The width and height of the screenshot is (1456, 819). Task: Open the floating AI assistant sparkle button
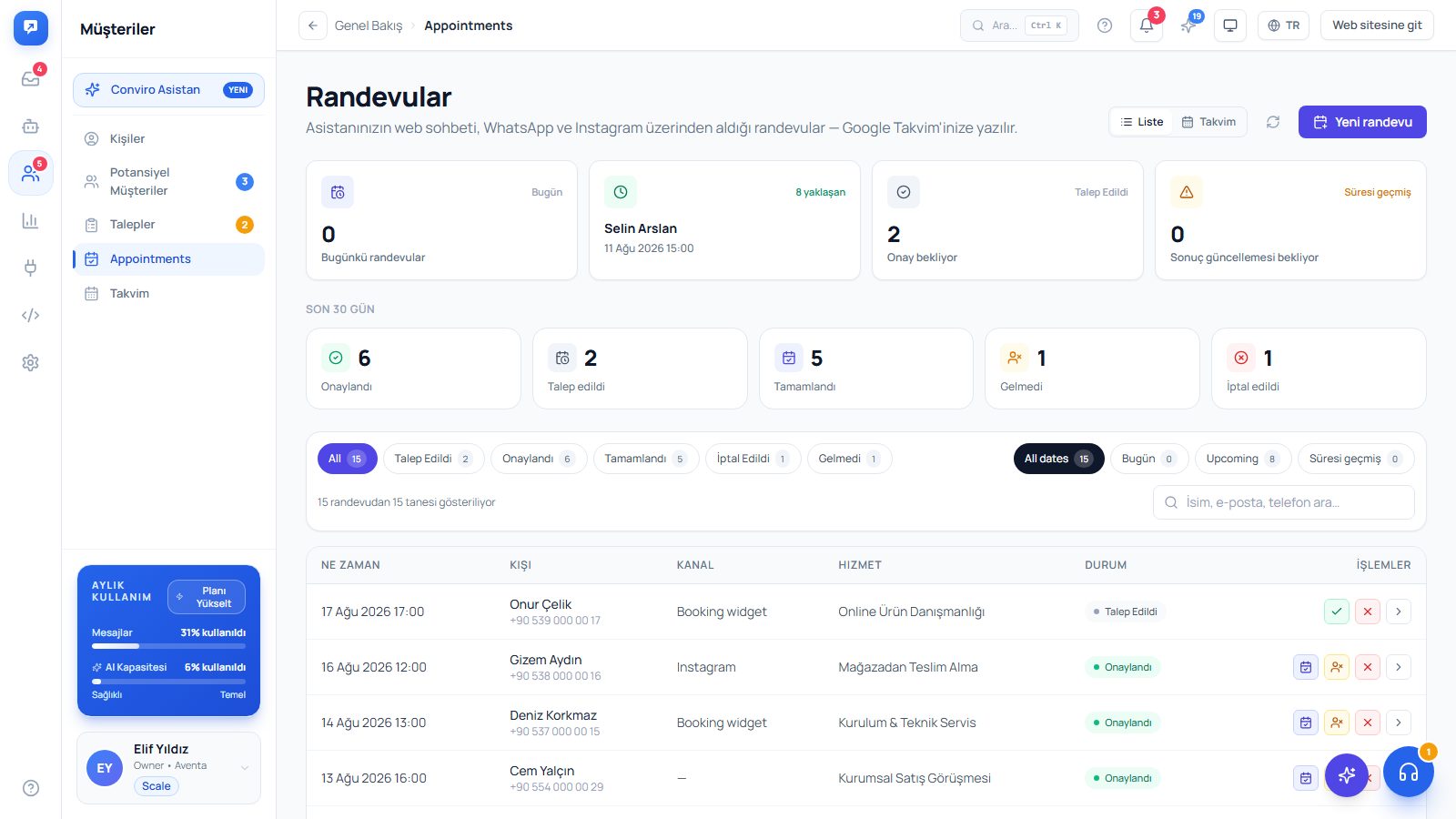coord(1347,775)
